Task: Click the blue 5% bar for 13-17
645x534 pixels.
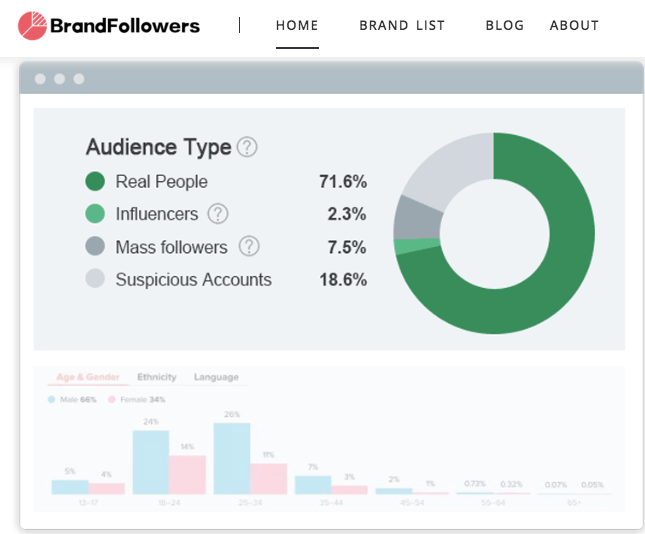Action: point(70,487)
